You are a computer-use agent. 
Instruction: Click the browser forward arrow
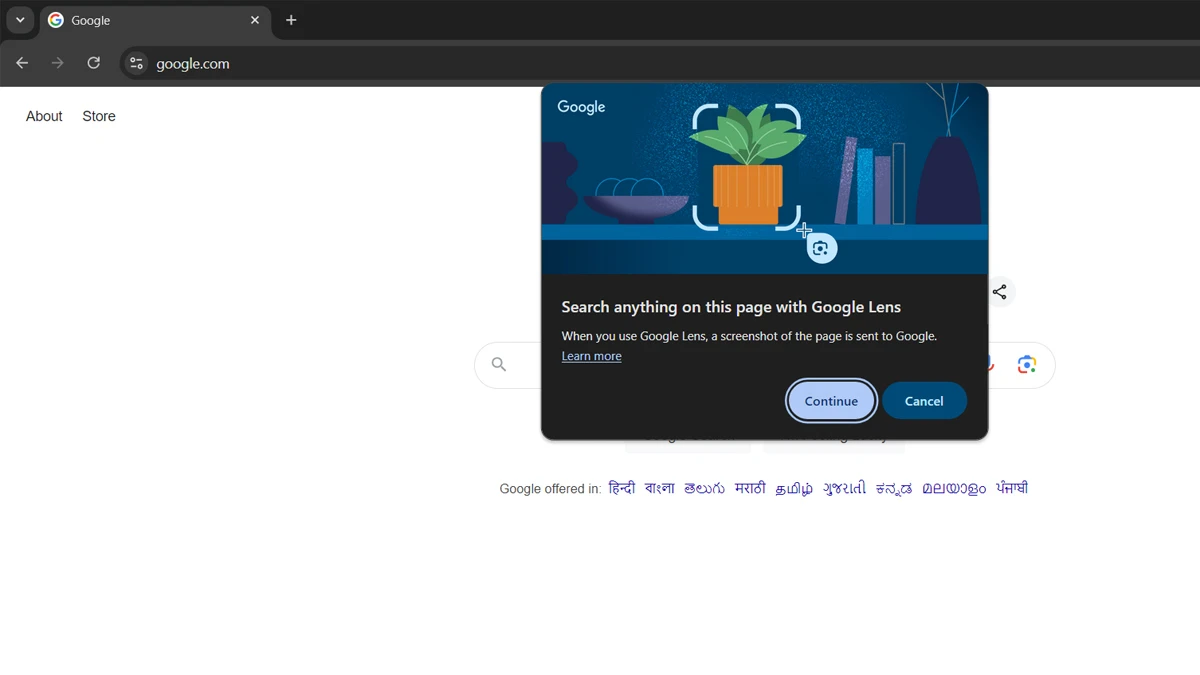coord(57,63)
